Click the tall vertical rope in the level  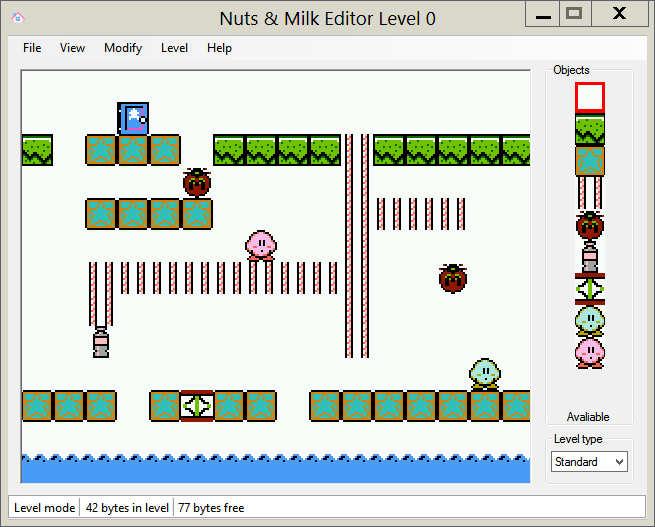[x=357, y=246]
